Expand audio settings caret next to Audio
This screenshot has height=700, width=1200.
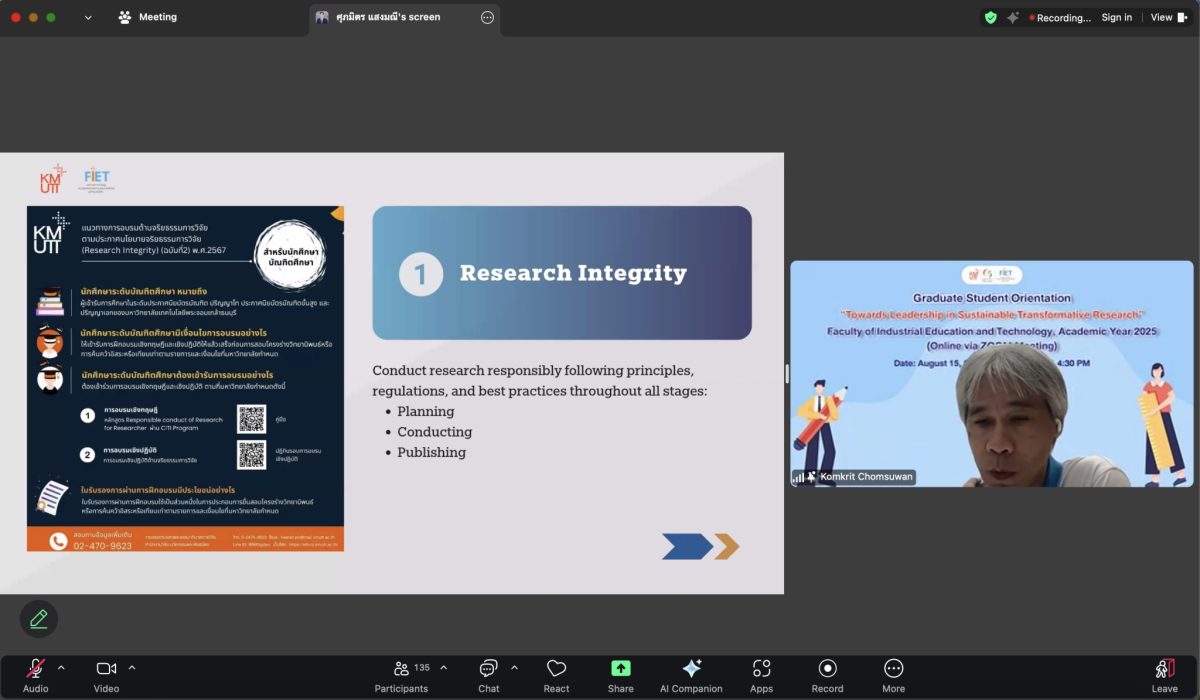(x=61, y=668)
